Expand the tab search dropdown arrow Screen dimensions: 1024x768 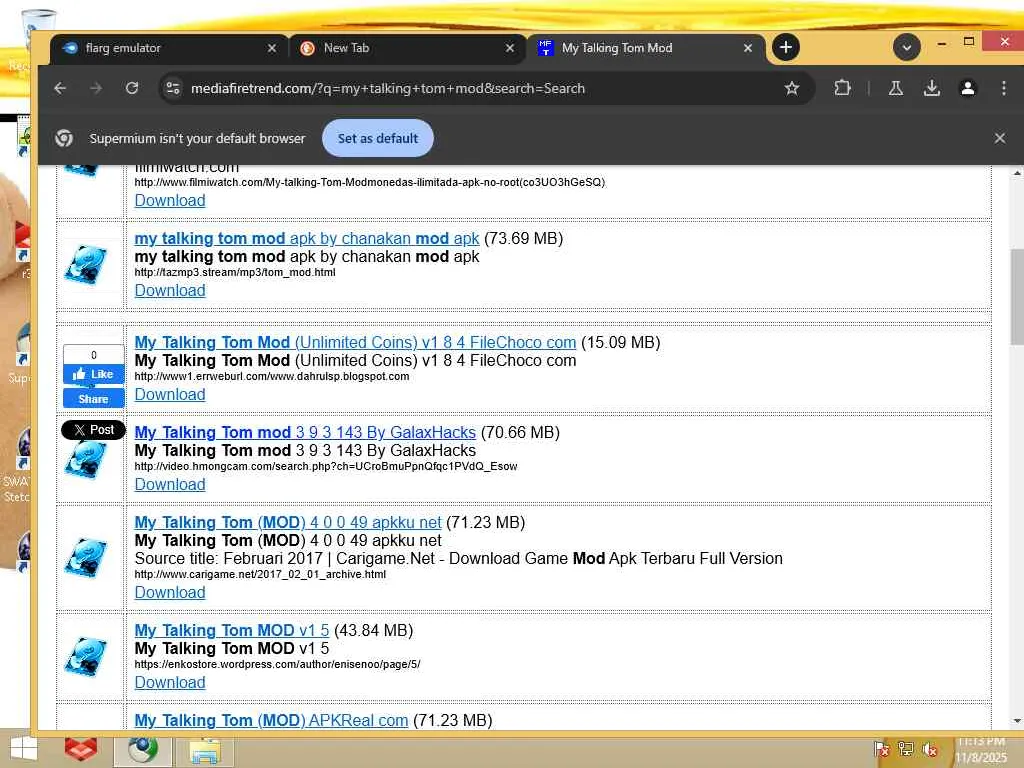(906, 48)
